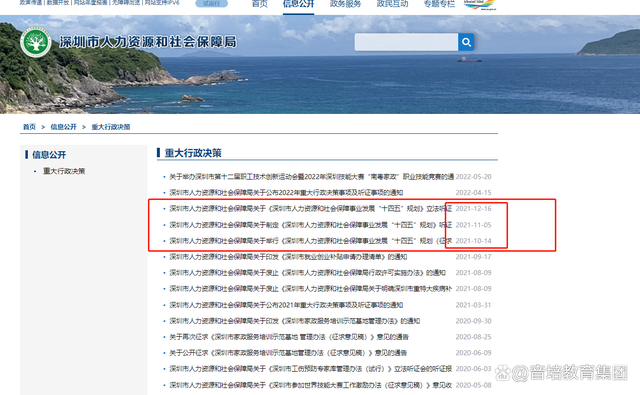Open the 2021年重大行政决策事项 notice

[x=286, y=305]
